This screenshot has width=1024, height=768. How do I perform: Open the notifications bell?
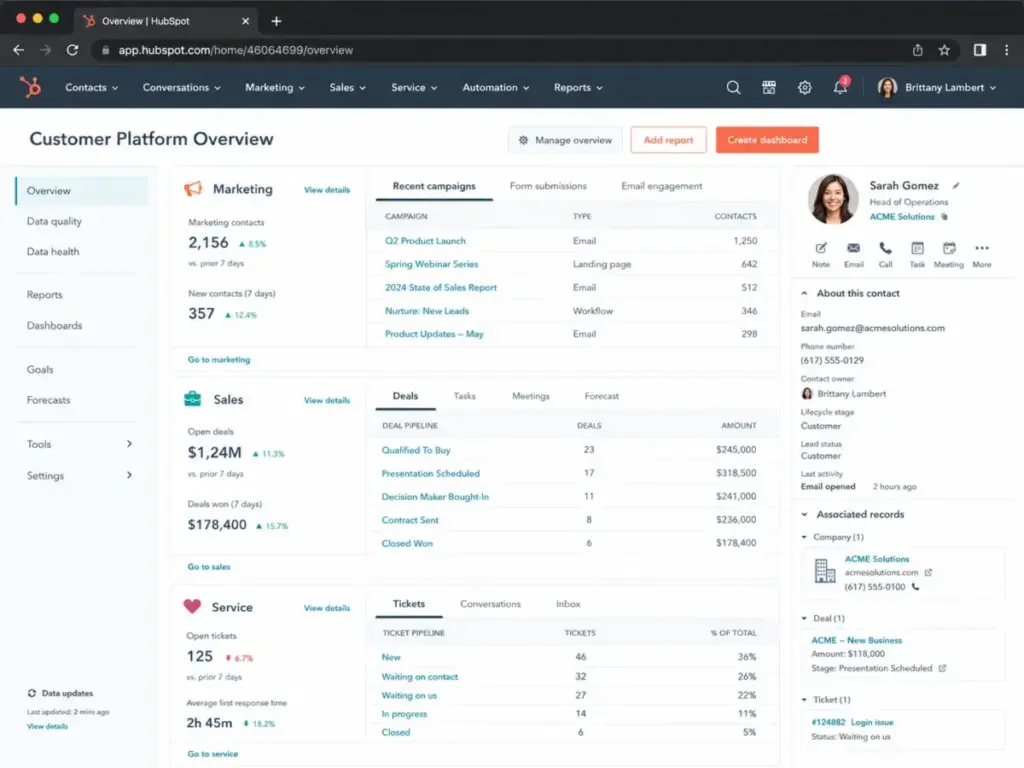click(x=840, y=86)
